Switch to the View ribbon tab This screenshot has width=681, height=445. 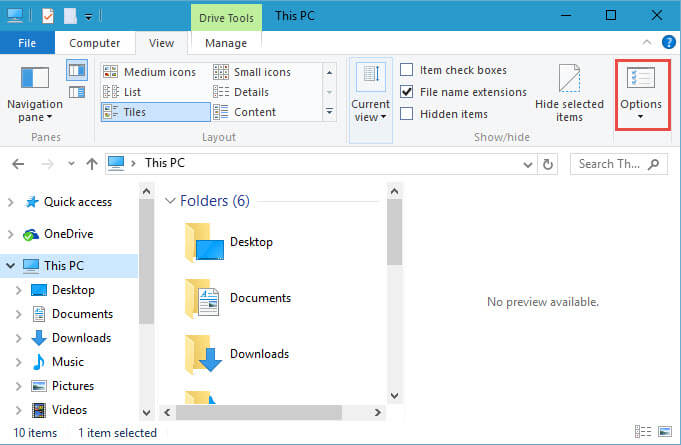click(x=162, y=43)
